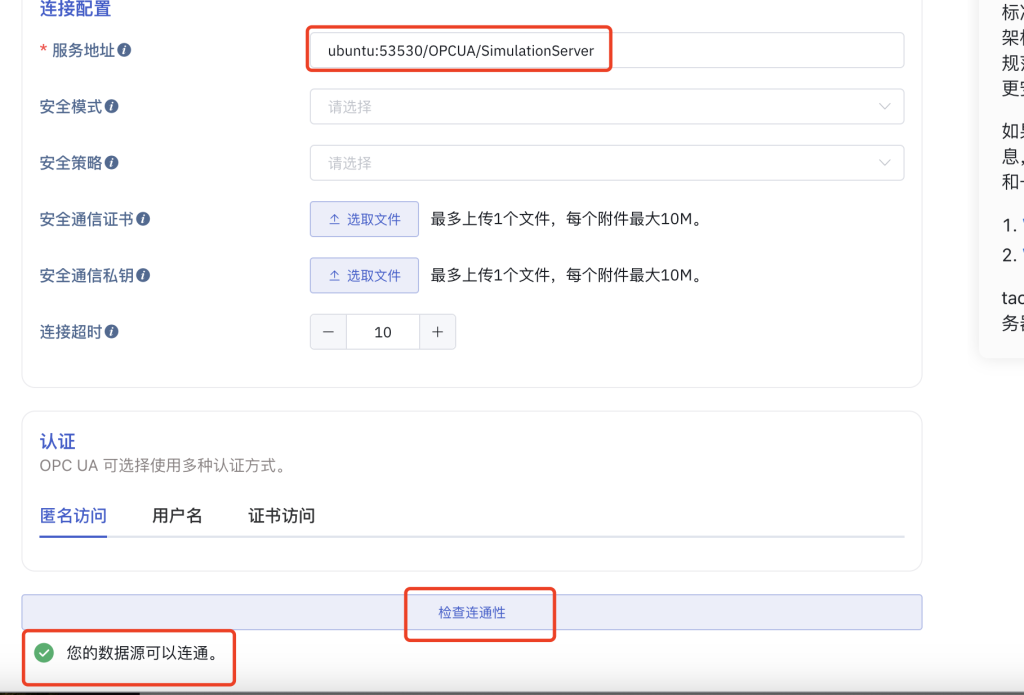Click the info icon beside 安全策略
This screenshot has height=695, width=1024.
tap(112, 163)
